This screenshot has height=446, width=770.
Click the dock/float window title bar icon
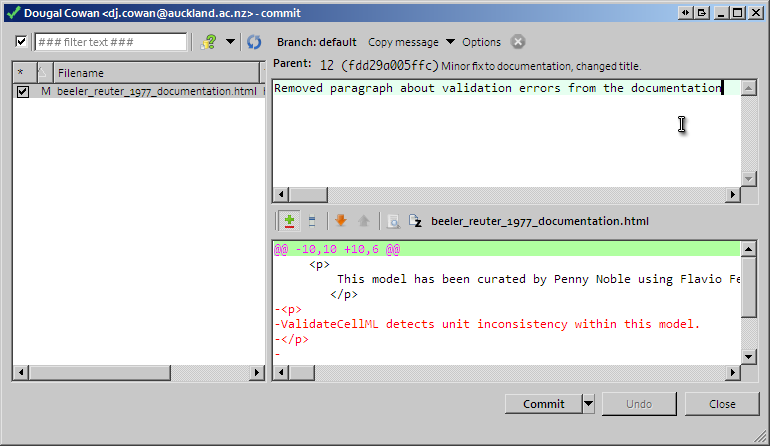(x=685, y=13)
